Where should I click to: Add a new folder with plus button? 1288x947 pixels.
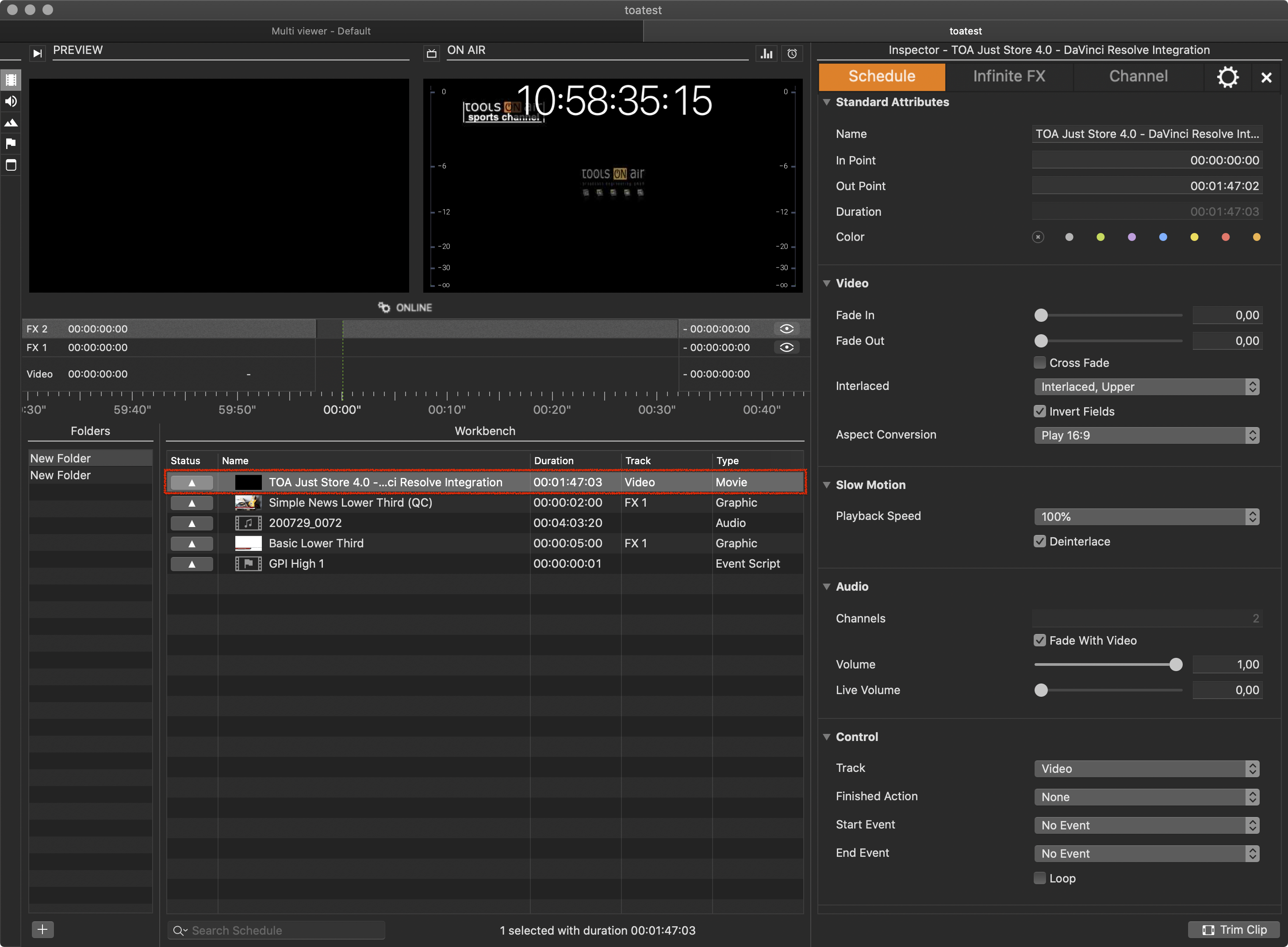coord(42,929)
